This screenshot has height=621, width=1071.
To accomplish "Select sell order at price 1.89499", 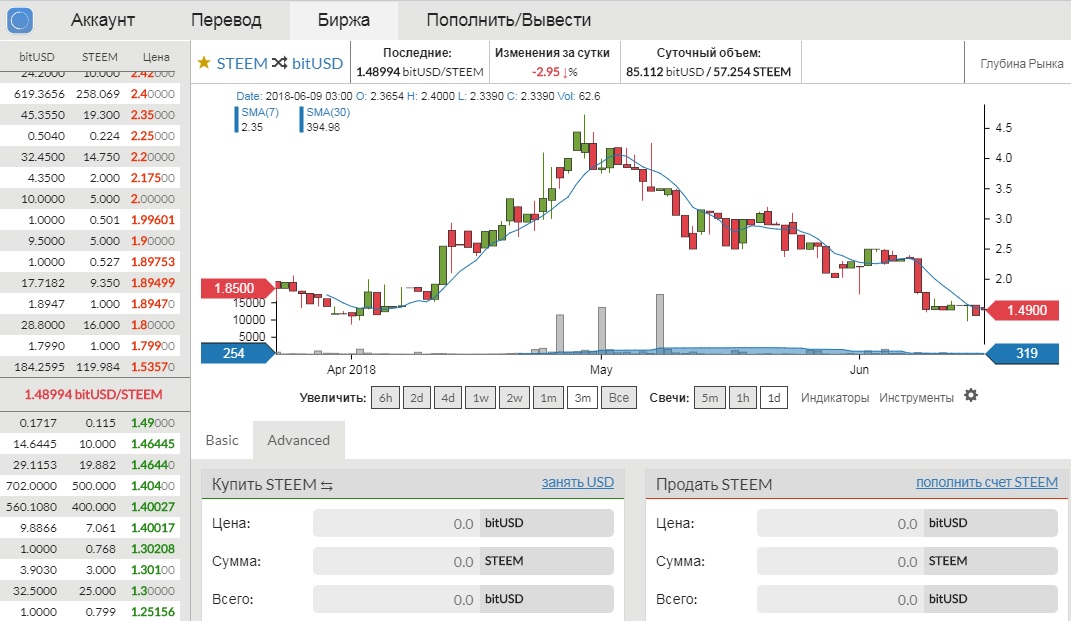I will pos(90,283).
